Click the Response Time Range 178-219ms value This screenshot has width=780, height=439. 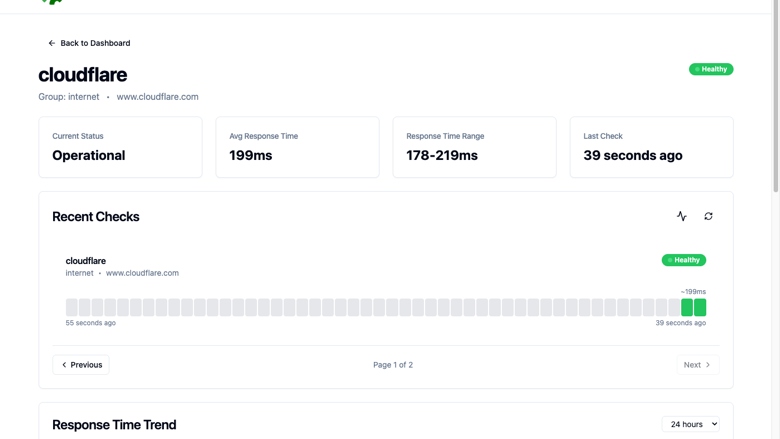tap(442, 156)
